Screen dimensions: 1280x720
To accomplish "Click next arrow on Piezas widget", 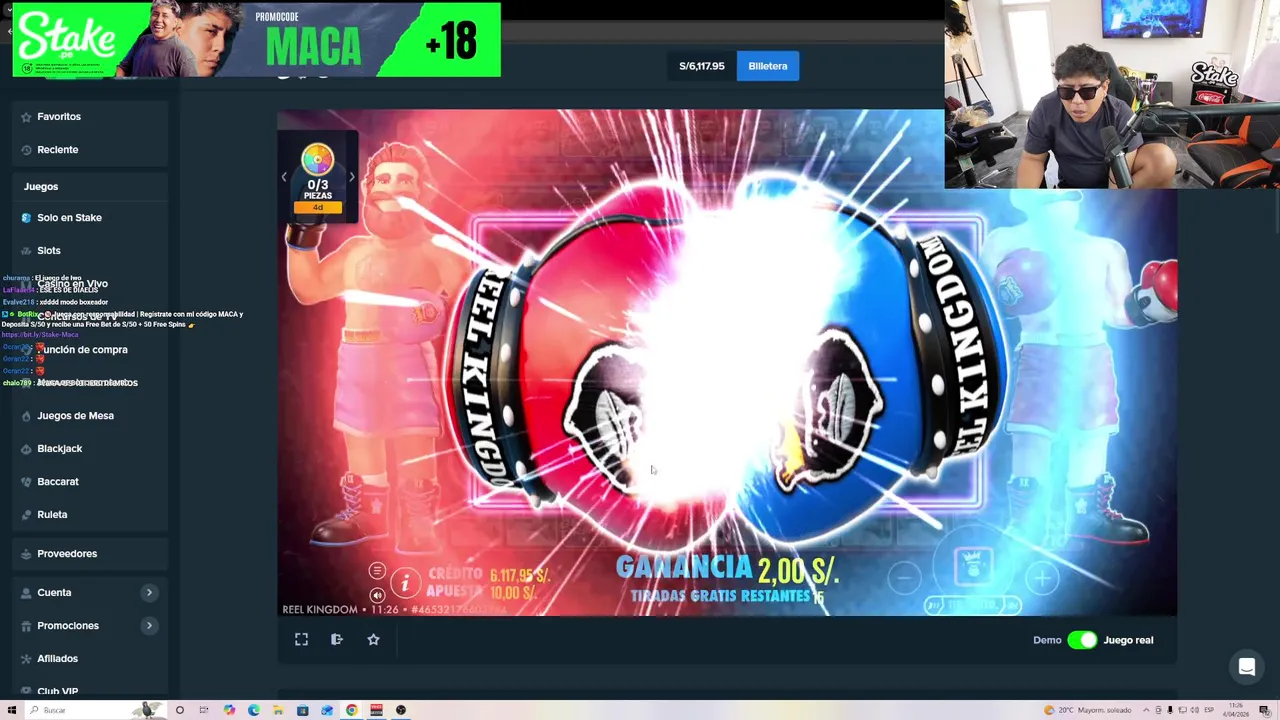I will pos(351,178).
